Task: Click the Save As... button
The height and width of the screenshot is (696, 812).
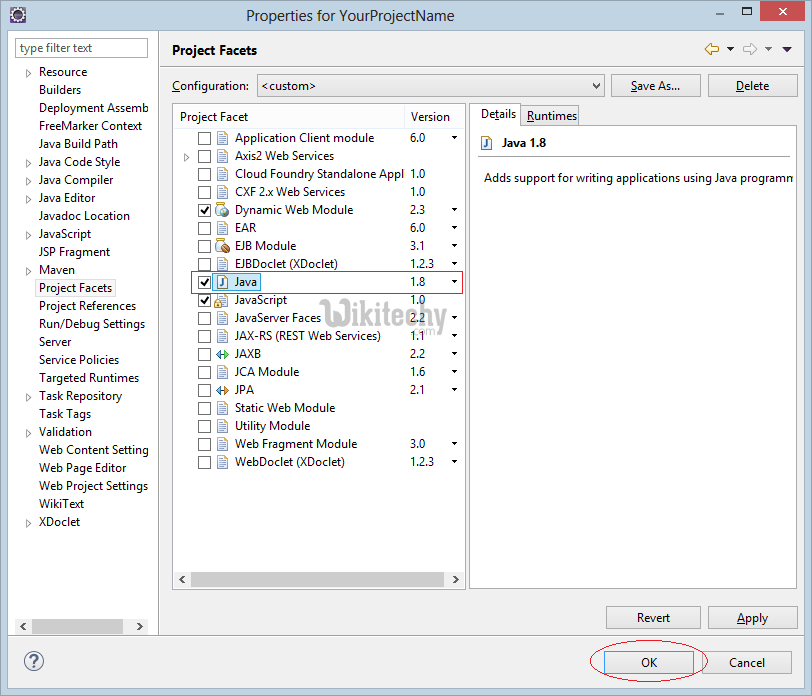Action: click(655, 86)
